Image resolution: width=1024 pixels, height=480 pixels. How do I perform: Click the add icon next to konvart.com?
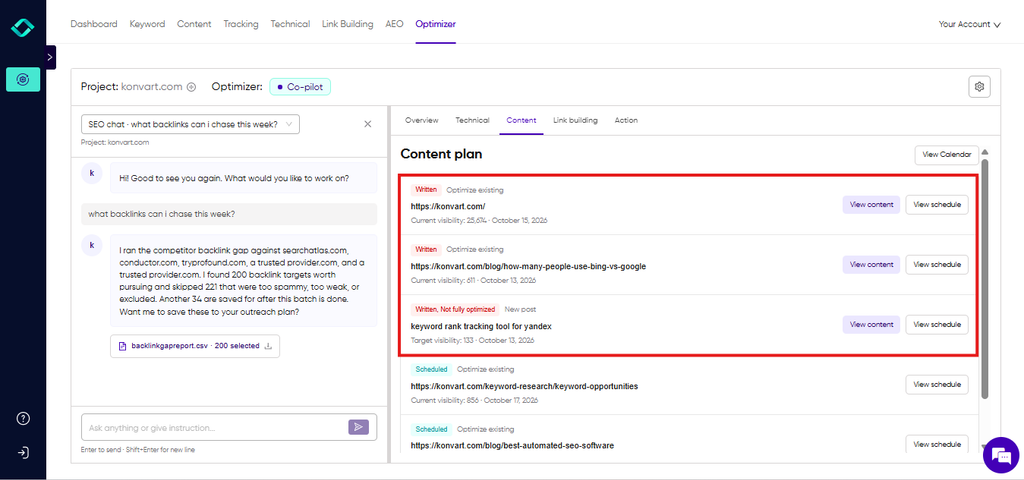tap(191, 87)
